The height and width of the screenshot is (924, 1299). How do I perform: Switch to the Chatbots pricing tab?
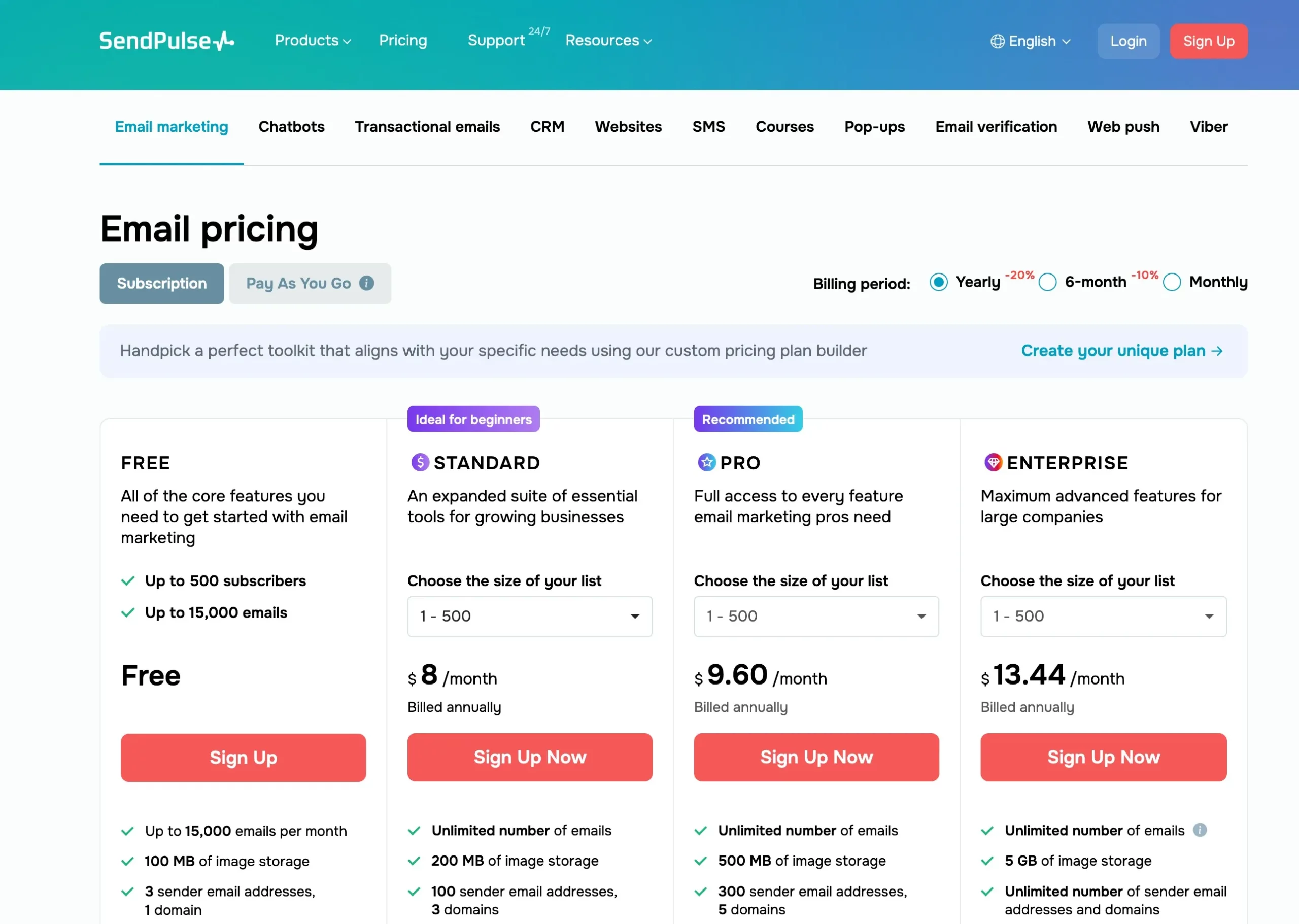click(x=291, y=127)
